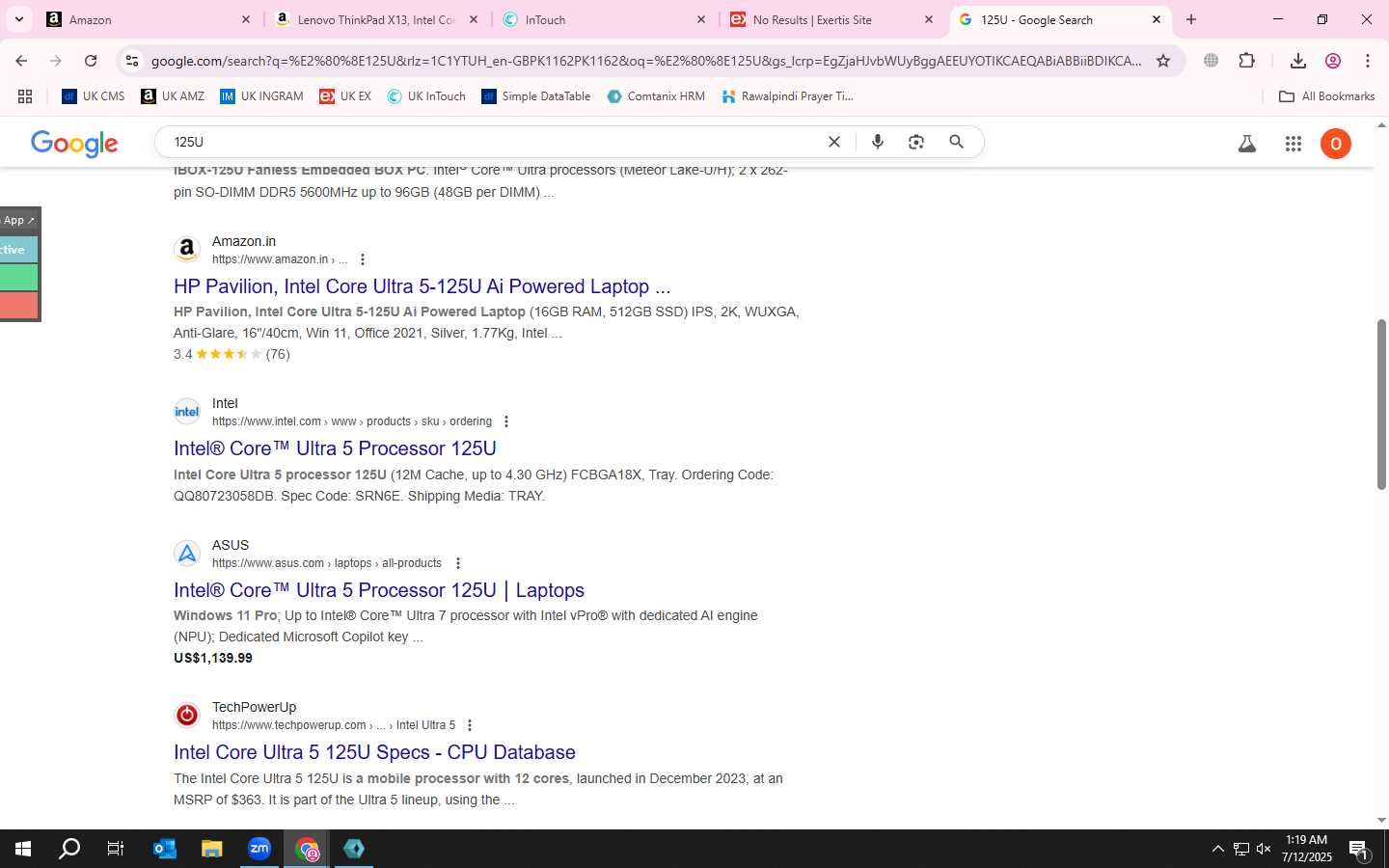Viewport: 1389px width, 868px height.
Task: Close the Exertis Site tab
Action: [x=929, y=19]
